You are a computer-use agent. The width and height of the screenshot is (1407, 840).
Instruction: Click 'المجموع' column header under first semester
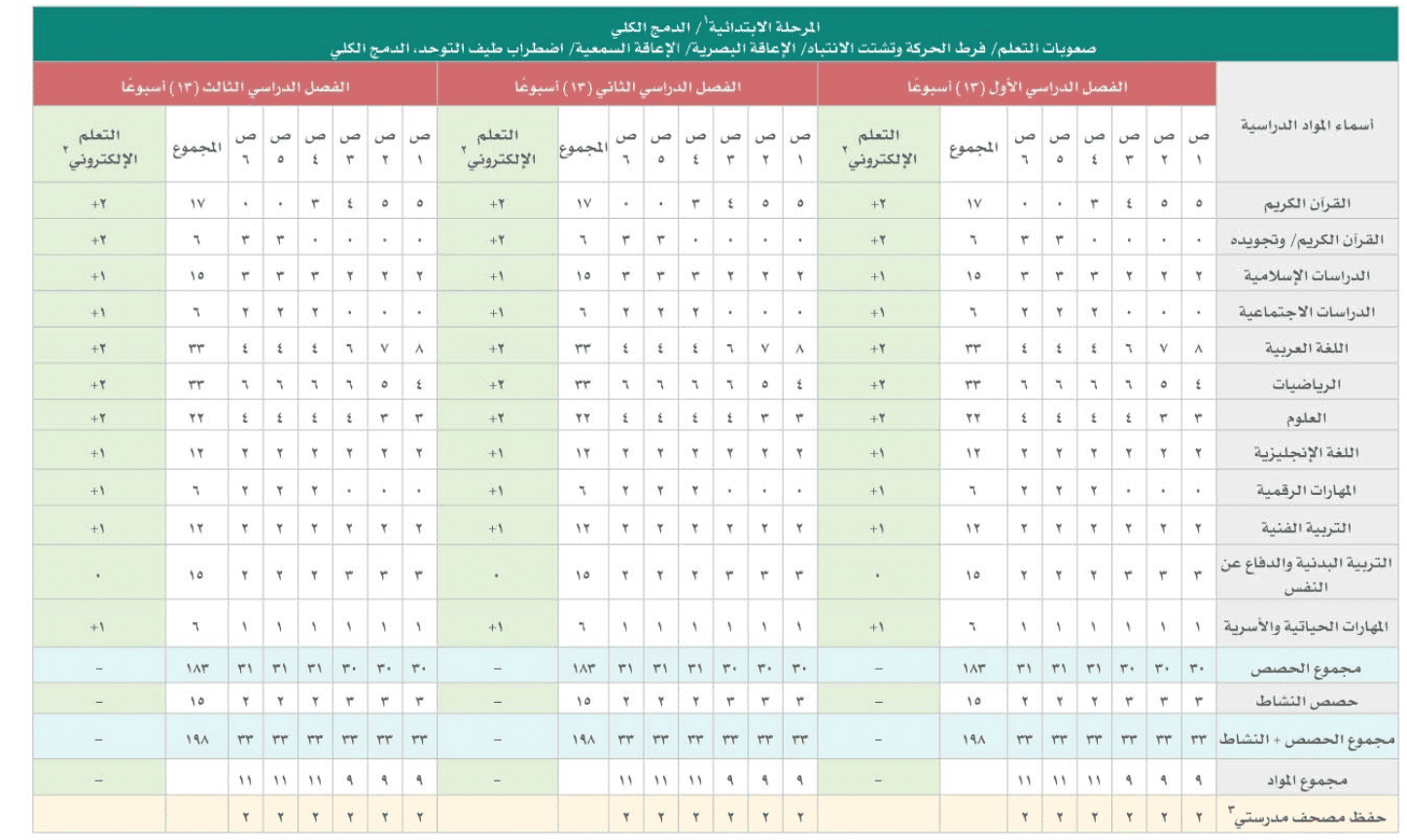tap(974, 148)
